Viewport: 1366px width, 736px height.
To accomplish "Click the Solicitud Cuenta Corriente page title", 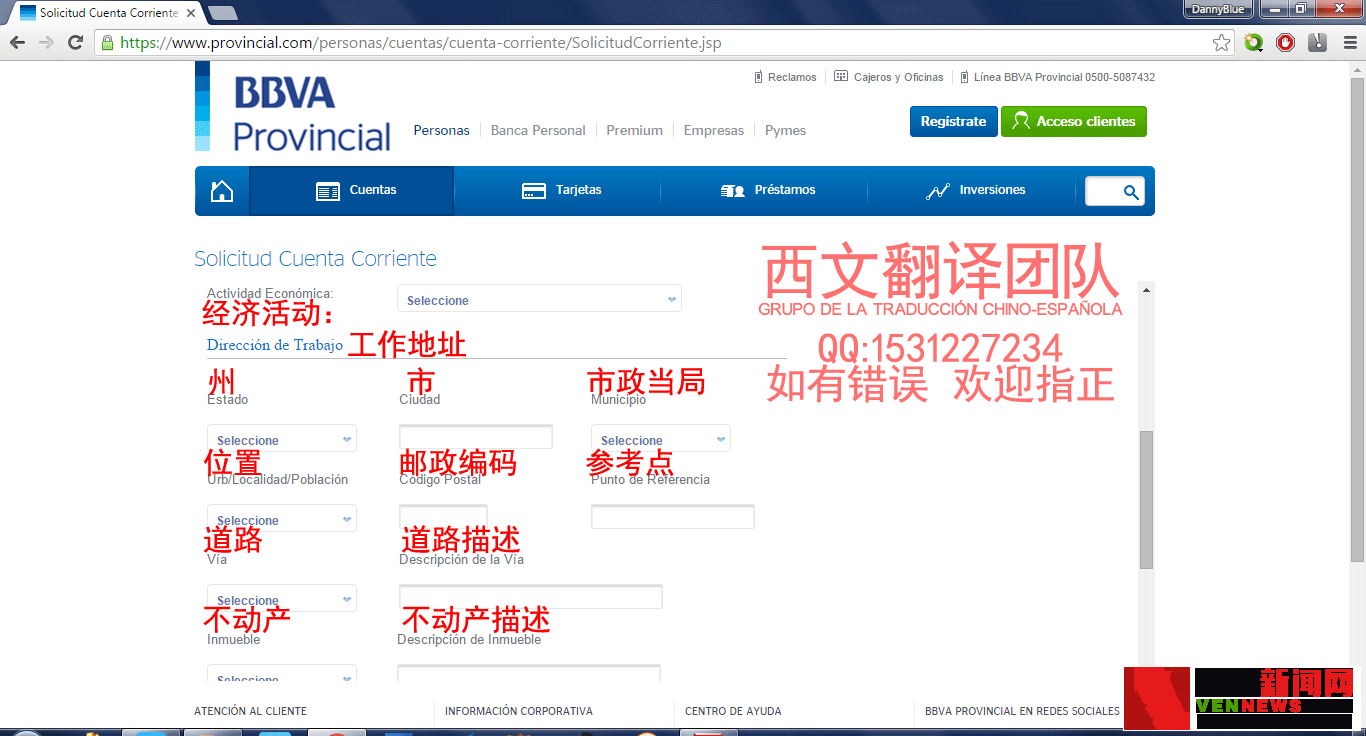I will [x=315, y=259].
